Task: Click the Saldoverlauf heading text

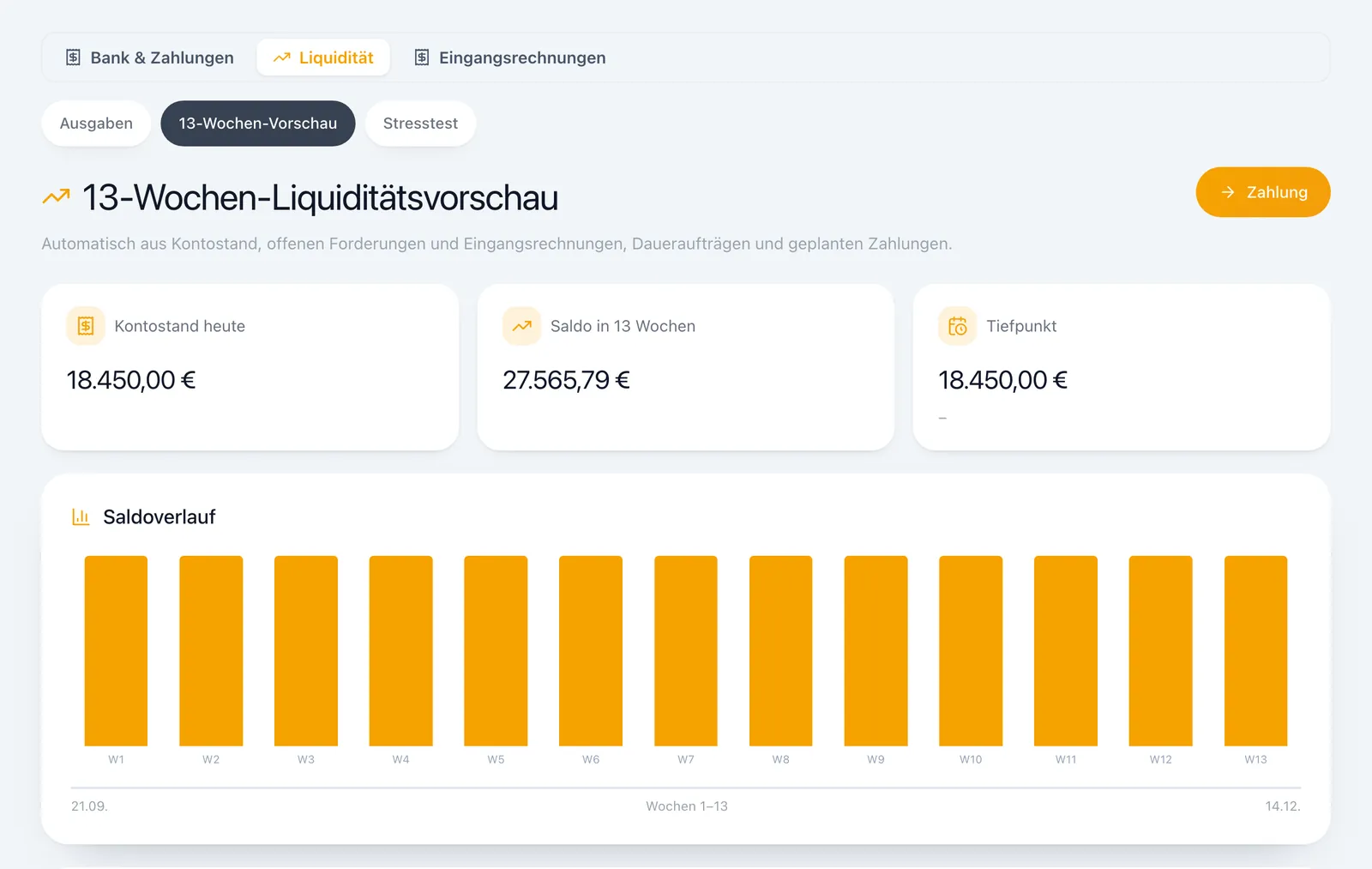Action: [159, 516]
